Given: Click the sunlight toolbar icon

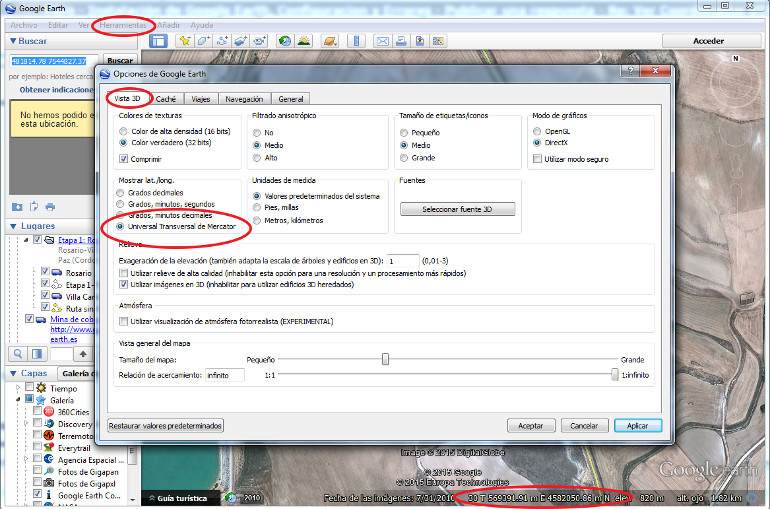Looking at the screenshot, I should click(x=303, y=41).
